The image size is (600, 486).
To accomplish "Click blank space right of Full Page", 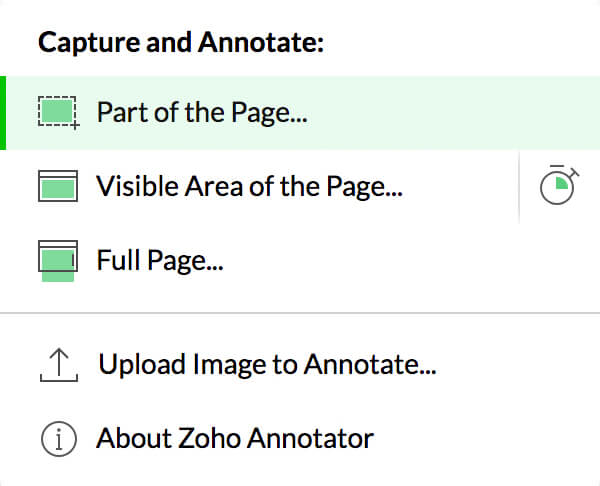I will (409, 260).
